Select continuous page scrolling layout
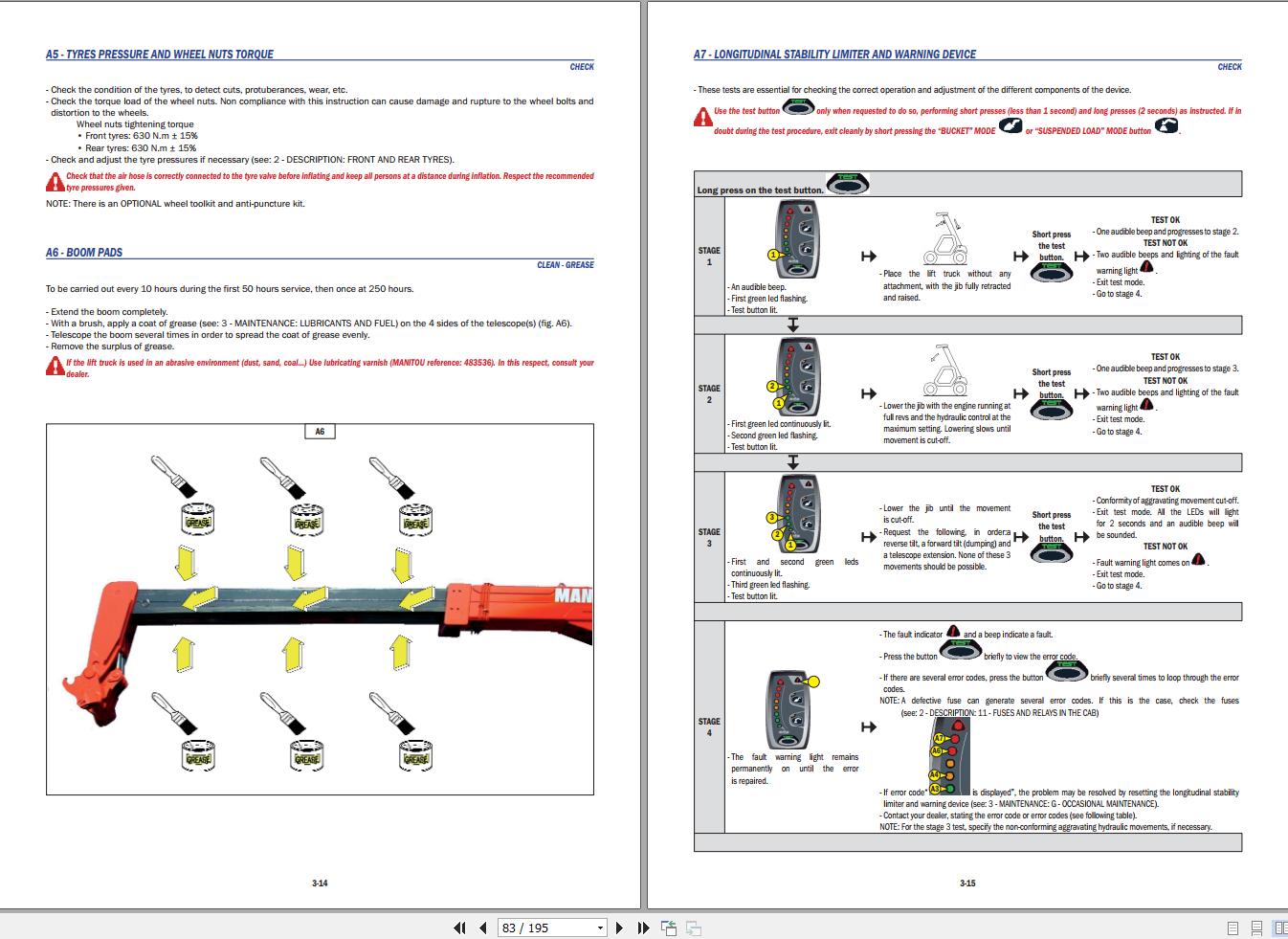The image size is (1288, 939). tap(1255, 927)
